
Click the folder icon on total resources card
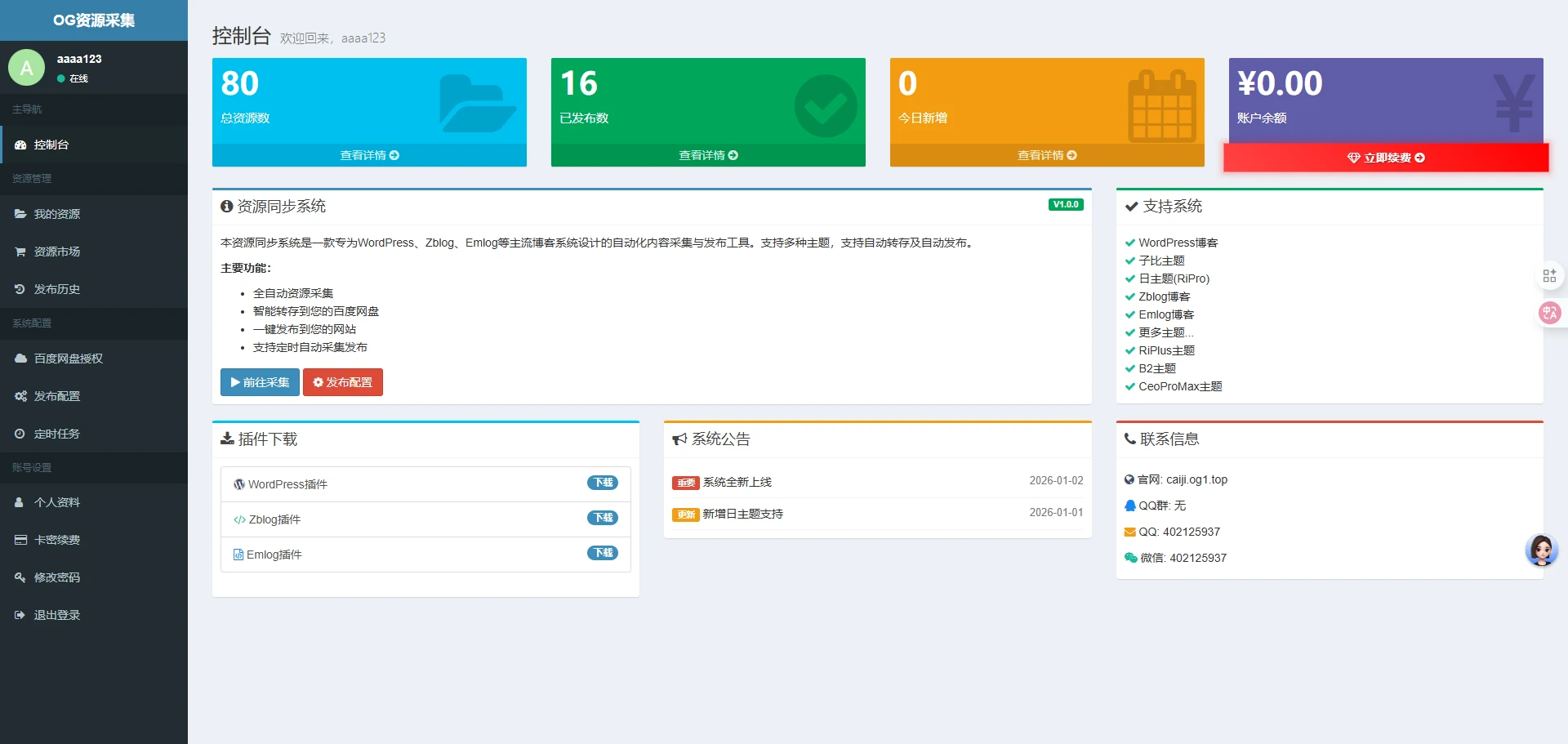(x=477, y=104)
